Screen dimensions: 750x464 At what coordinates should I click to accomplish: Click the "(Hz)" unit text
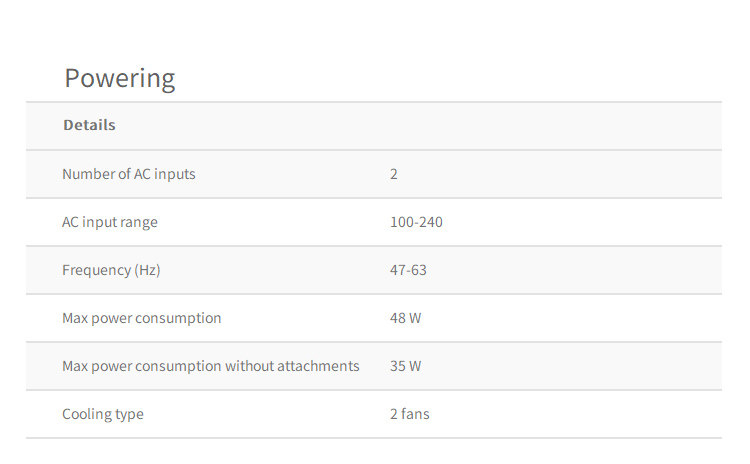[147, 270]
